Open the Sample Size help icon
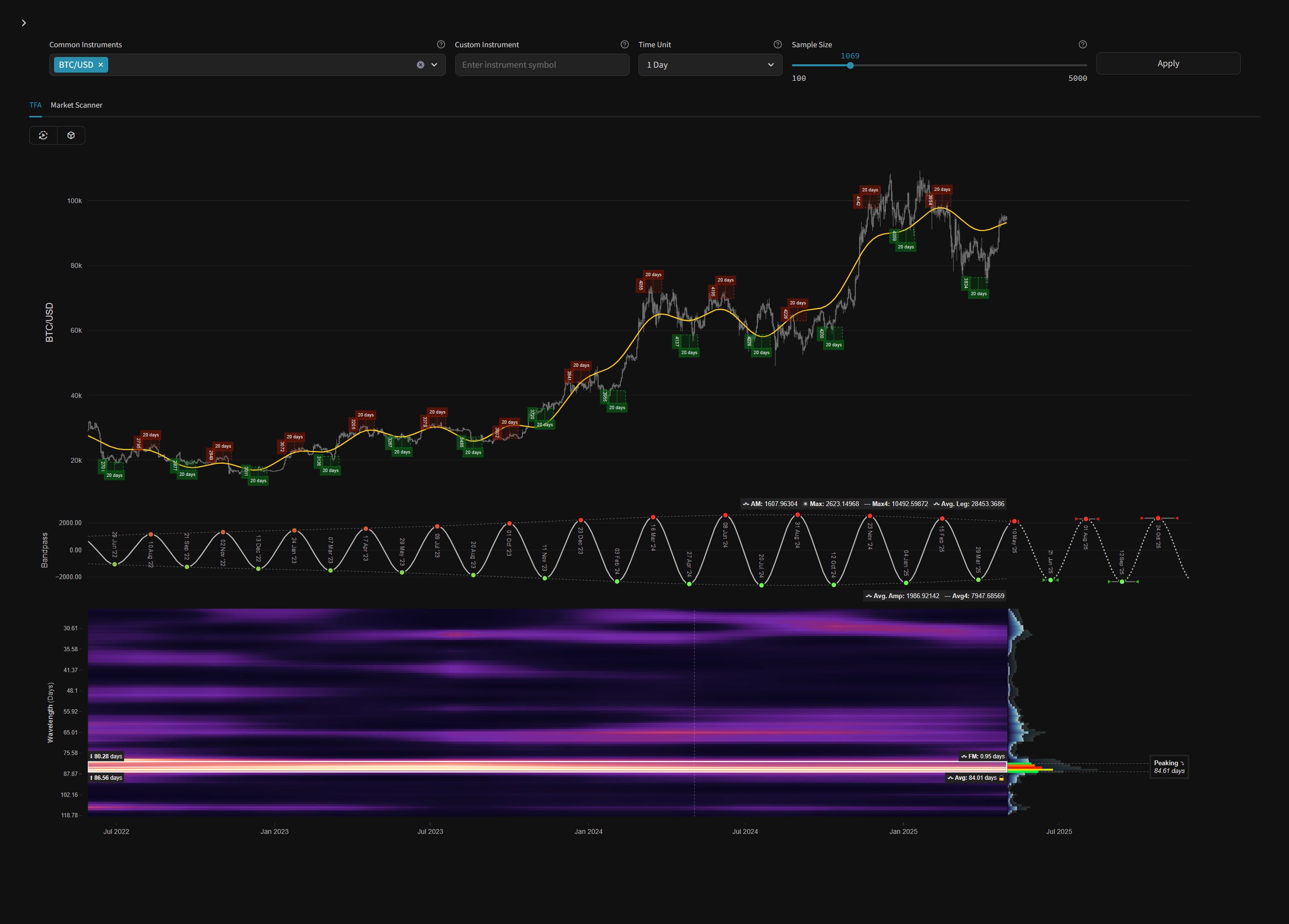The width and height of the screenshot is (1289, 924). point(1083,44)
